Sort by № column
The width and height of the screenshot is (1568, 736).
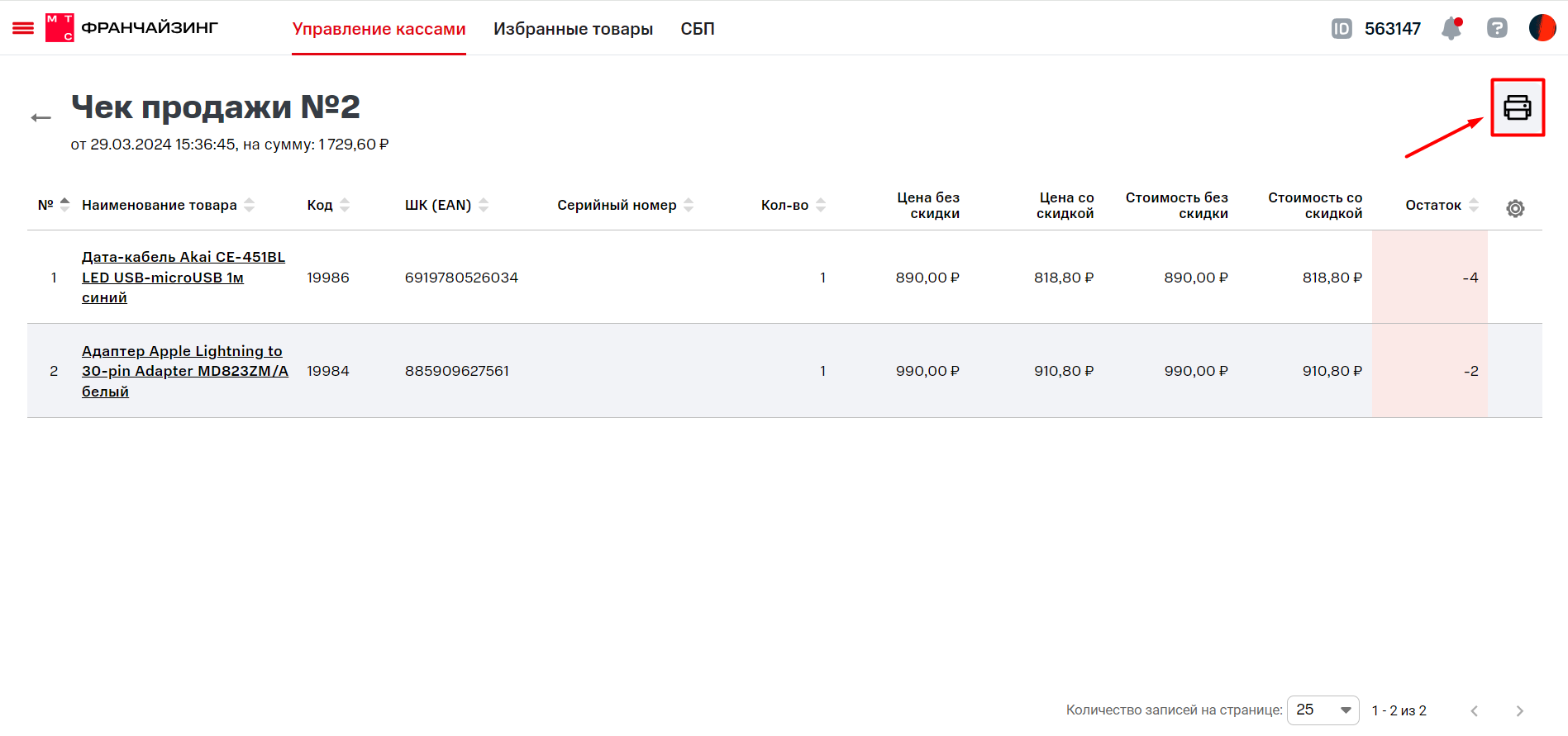click(x=54, y=205)
